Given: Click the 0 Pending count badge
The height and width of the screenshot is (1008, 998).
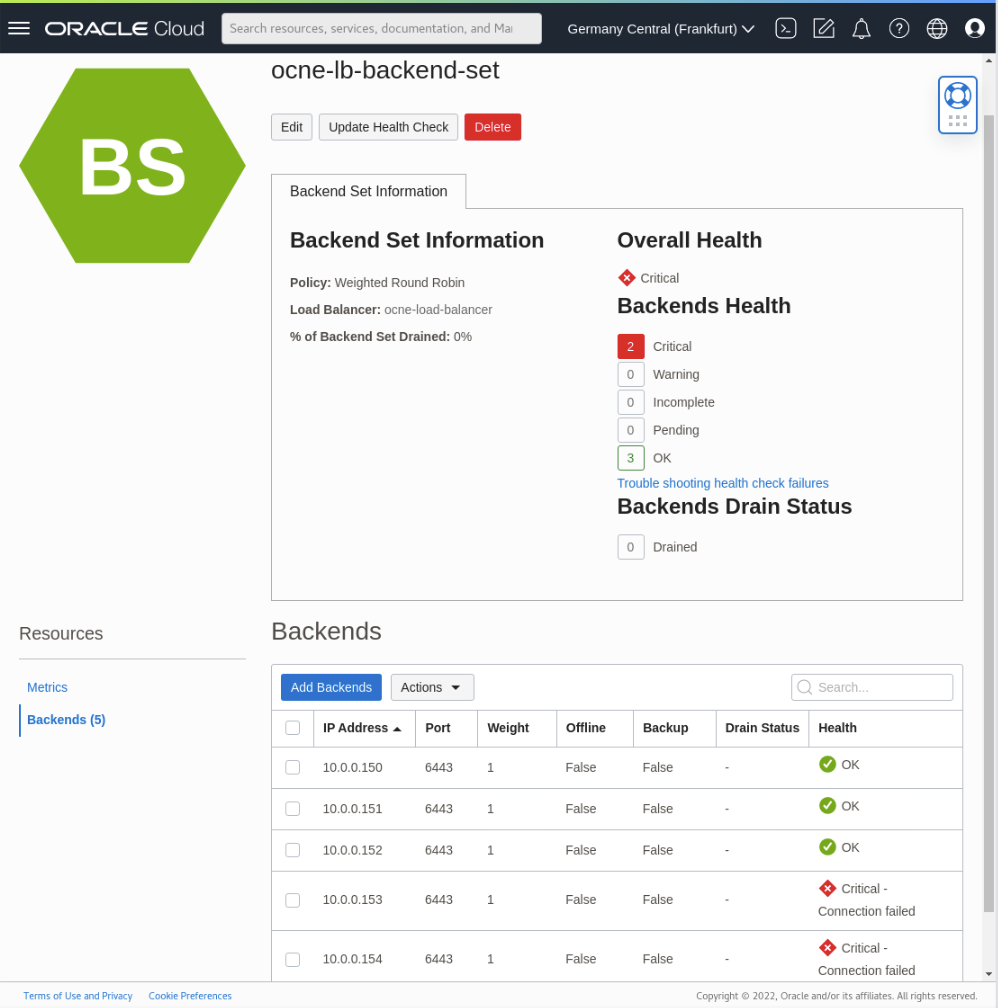Looking at the screenshot, I should [631, 430].
